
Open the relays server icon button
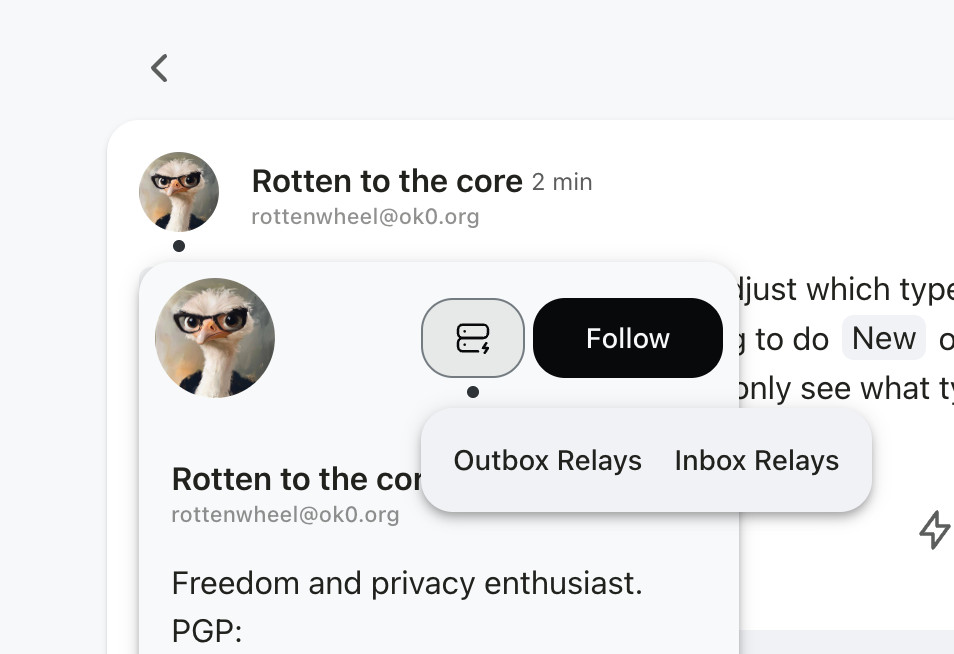tap(473, 338)
